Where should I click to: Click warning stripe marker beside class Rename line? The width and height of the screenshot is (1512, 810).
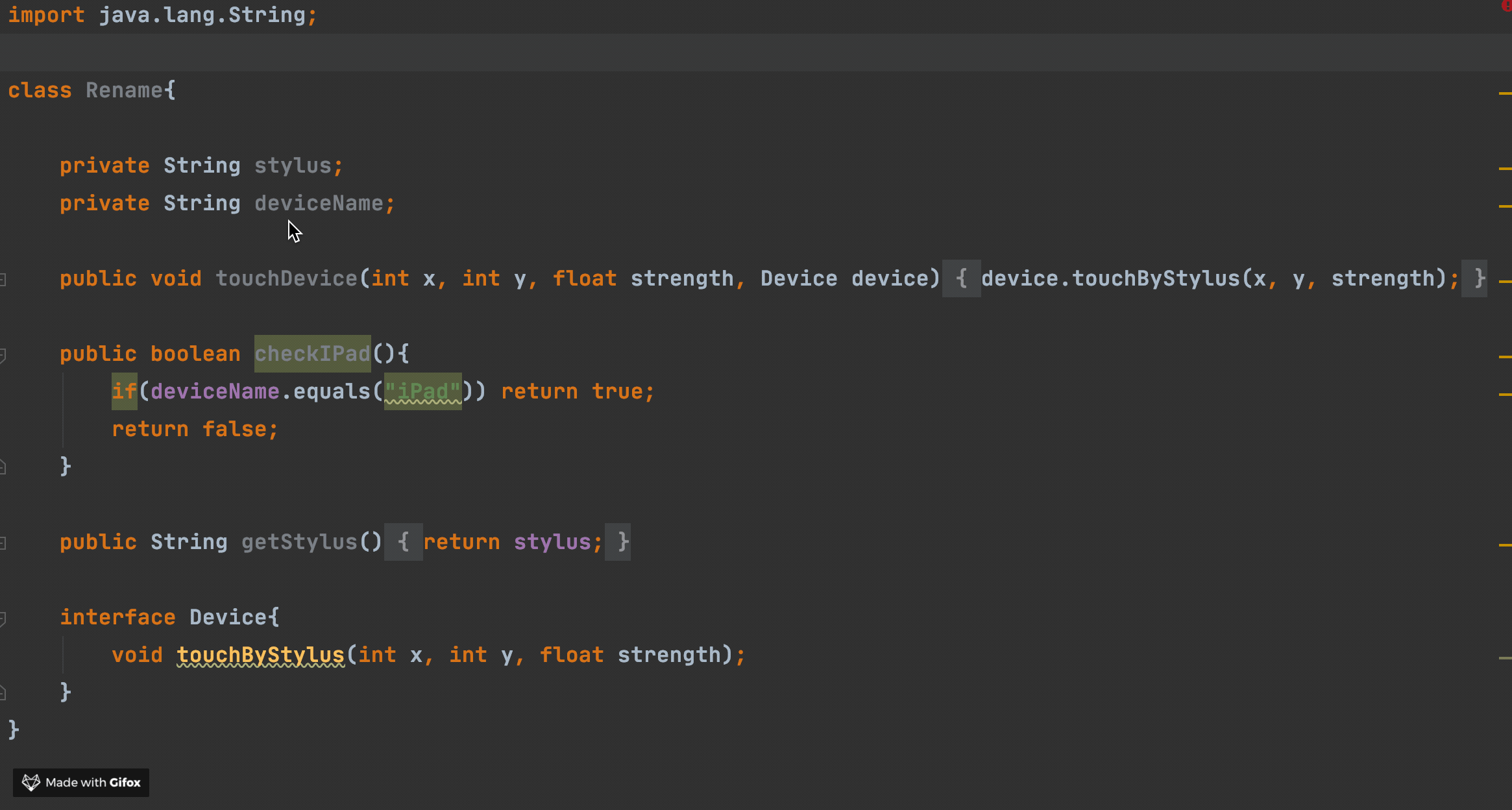[1505, 93]
